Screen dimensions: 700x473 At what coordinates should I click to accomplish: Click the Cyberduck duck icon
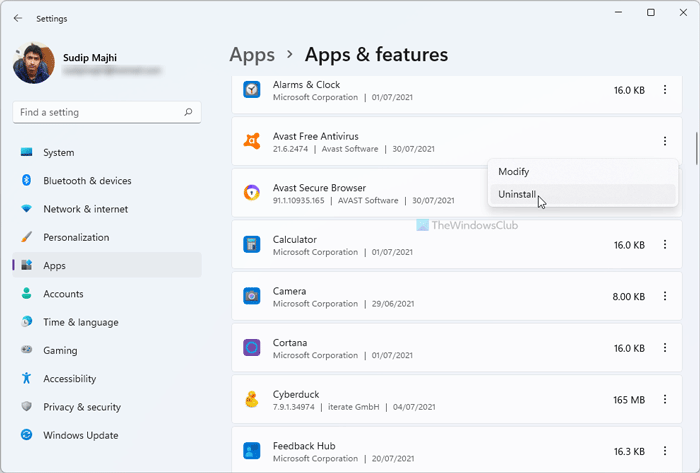click(252, 400)
